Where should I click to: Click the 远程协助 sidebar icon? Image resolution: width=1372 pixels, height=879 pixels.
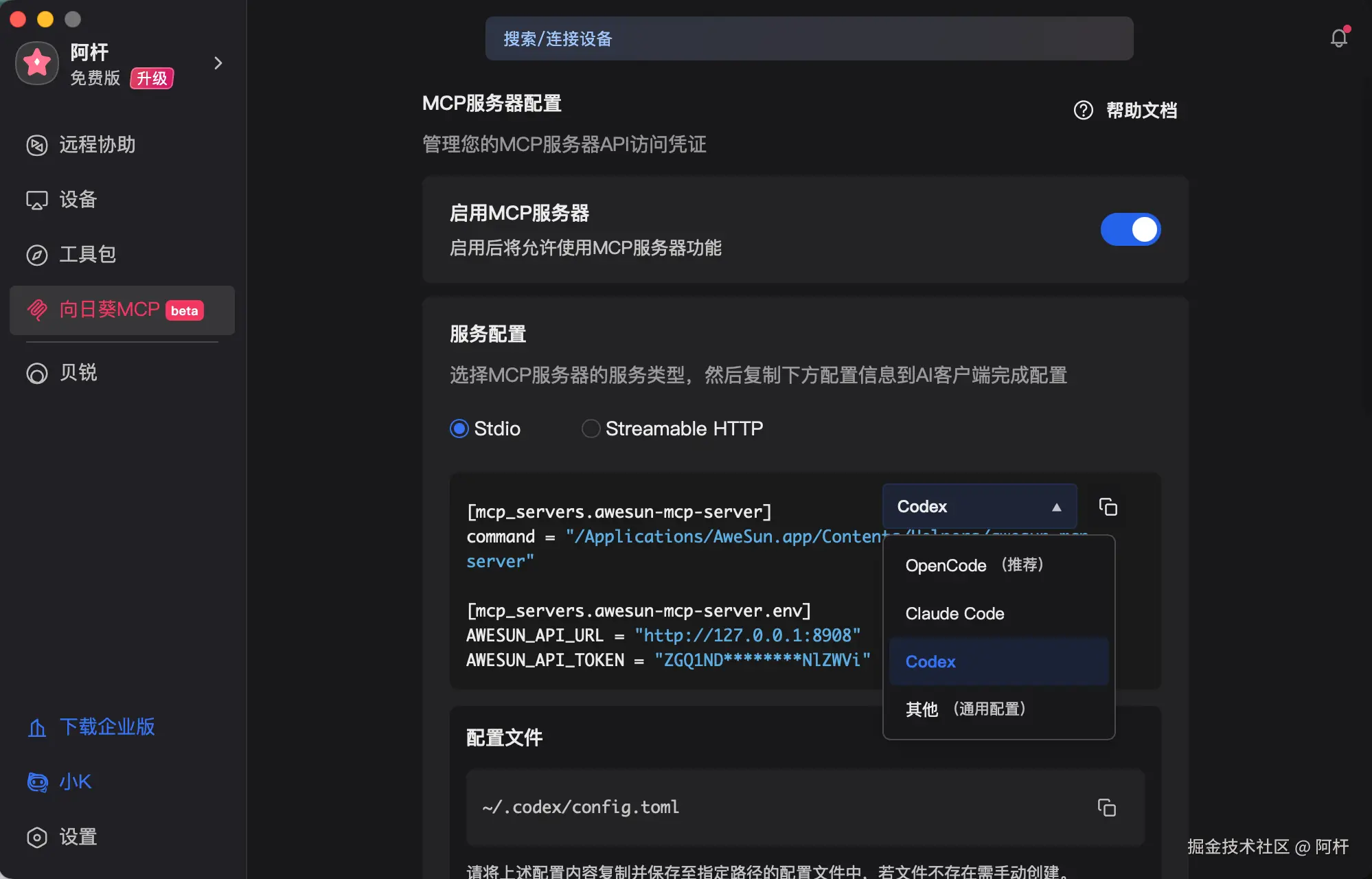[37, 145]
